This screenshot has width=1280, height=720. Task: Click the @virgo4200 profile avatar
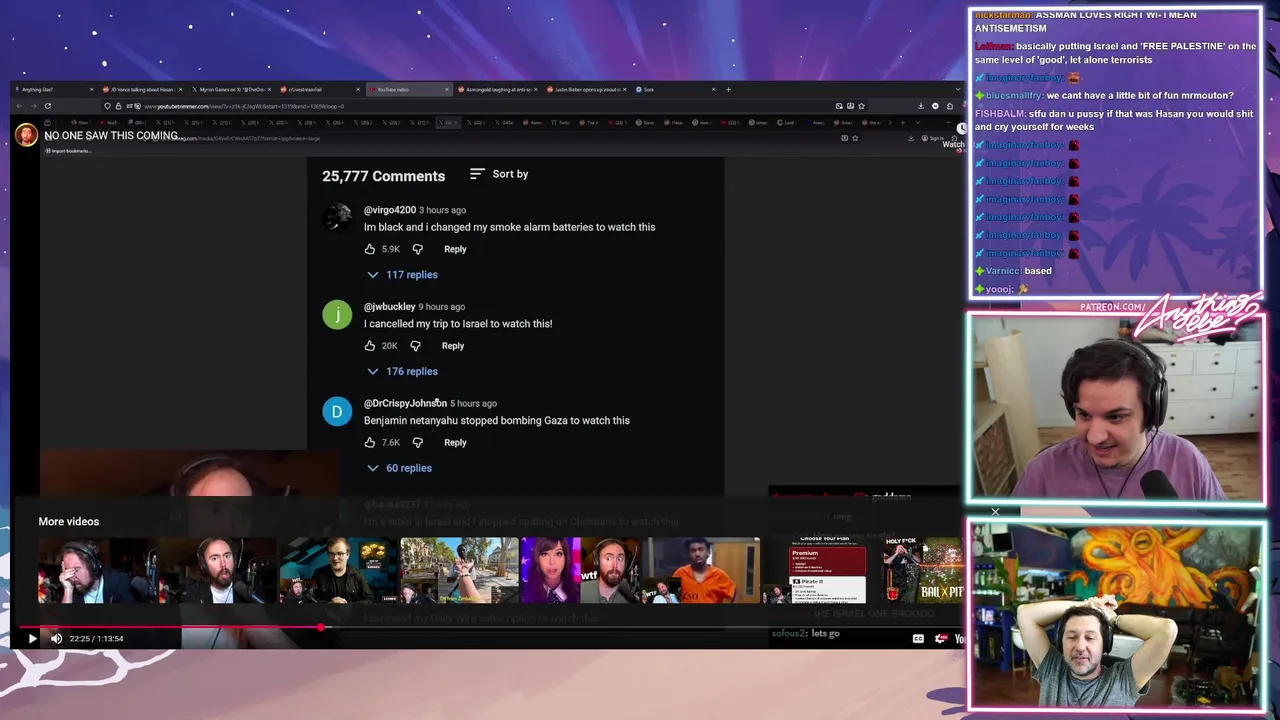(338, 218)
